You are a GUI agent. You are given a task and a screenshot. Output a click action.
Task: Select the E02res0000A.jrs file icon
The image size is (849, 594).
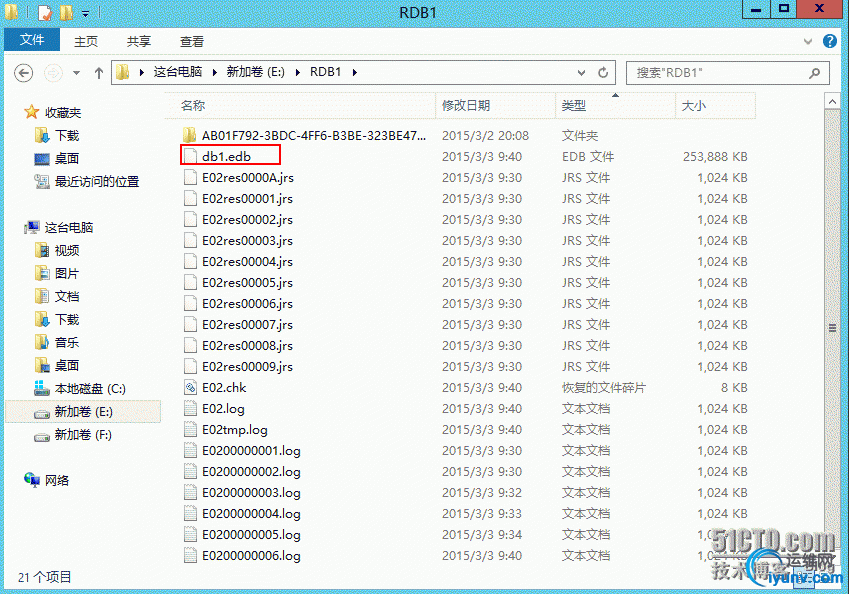click(190, 177)
